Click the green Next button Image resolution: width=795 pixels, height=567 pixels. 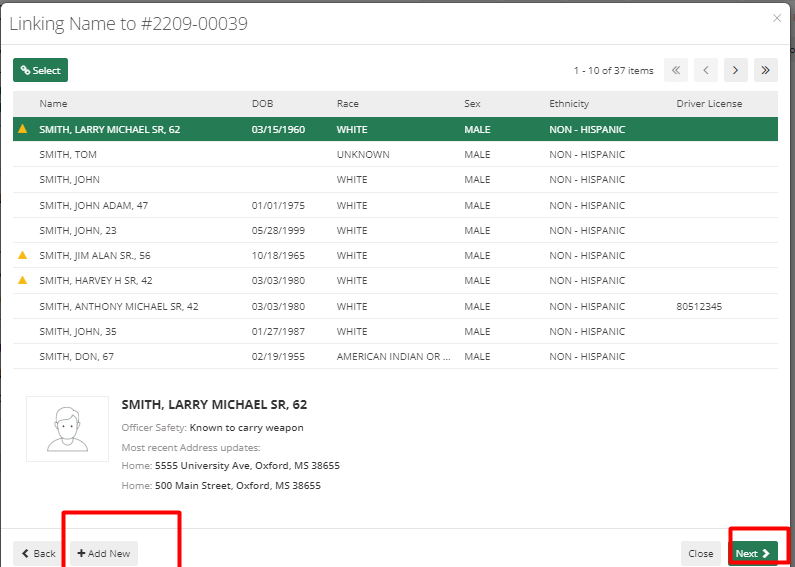(x=753, y=553)
